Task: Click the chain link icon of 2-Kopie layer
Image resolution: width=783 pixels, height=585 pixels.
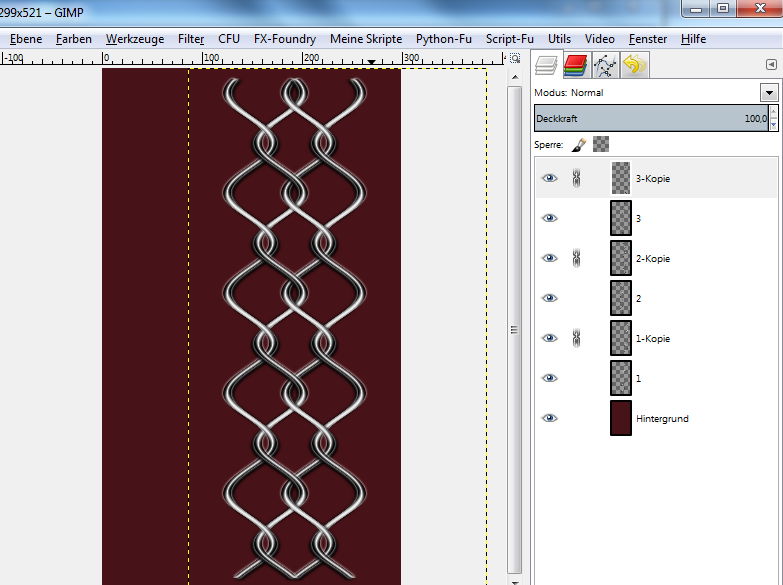Action: point(576,259)
